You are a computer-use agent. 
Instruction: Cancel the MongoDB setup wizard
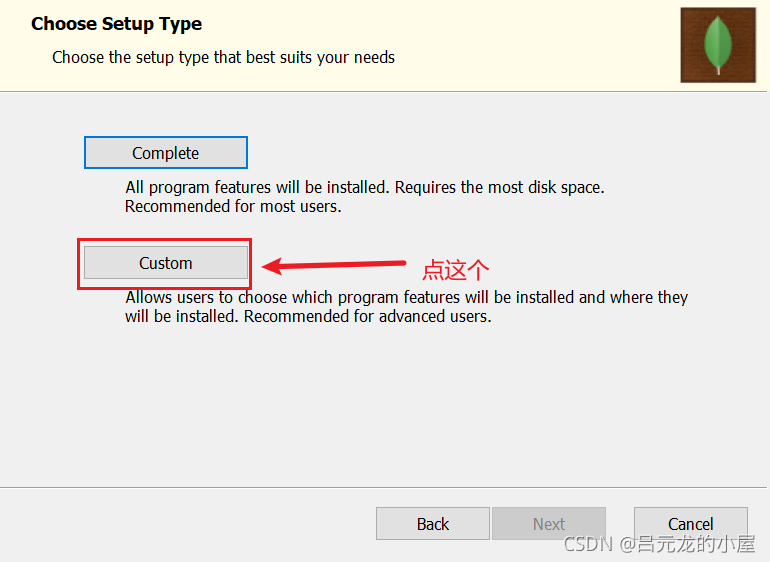point(690,524)
